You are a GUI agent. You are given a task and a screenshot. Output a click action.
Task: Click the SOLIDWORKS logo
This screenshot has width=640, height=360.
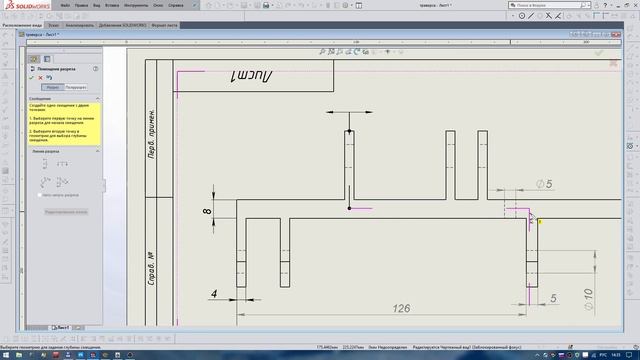tap(27, 5)
